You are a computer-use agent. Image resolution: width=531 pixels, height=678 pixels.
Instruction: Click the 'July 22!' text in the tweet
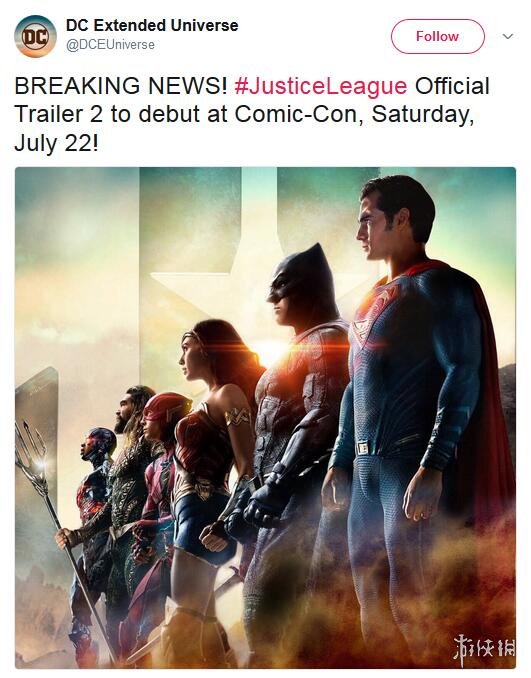[56, 143]
